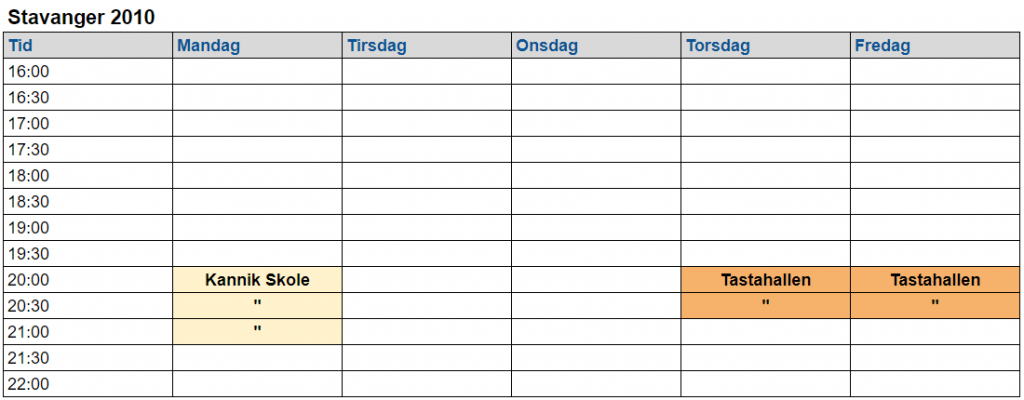The width and height of the screenshot is (1024, 400).
Task: Select the Torsdag column header
Action: coord(765,46)
